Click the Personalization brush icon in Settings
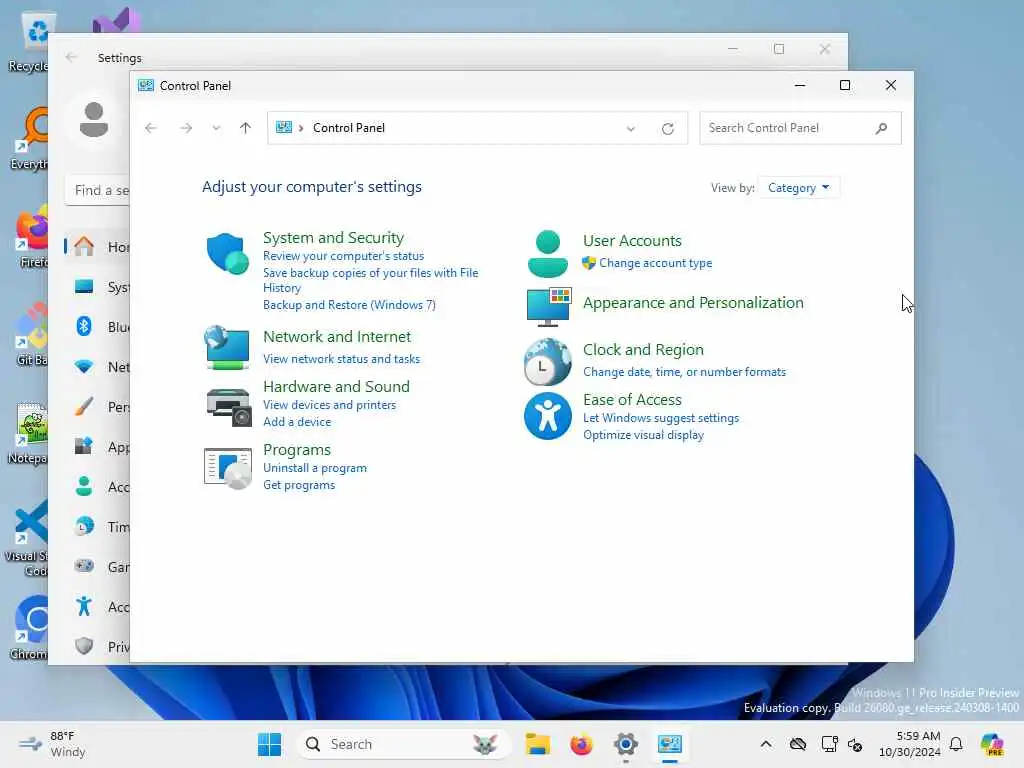 [84, 407]
